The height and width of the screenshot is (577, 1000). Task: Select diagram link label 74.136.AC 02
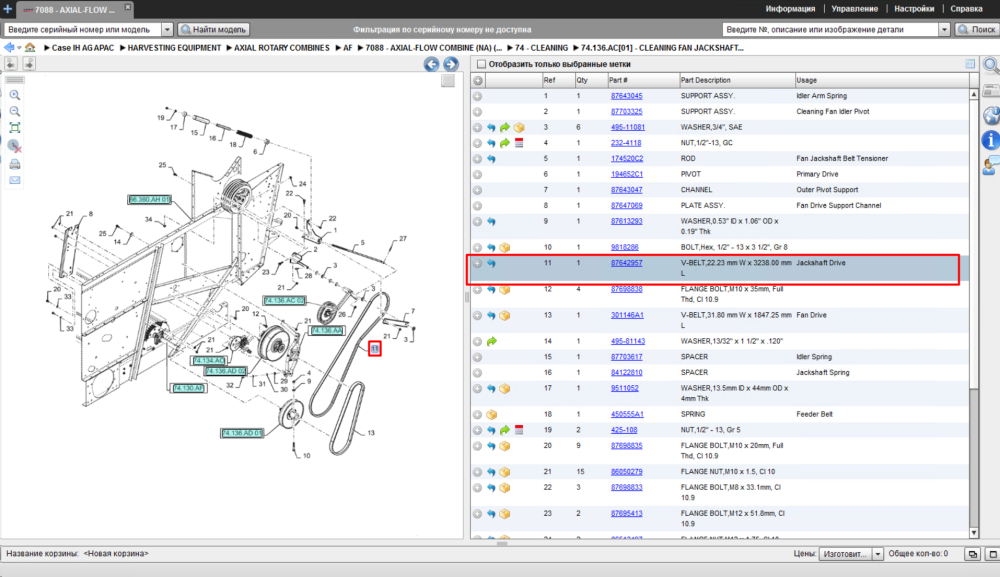coord(284,300)
